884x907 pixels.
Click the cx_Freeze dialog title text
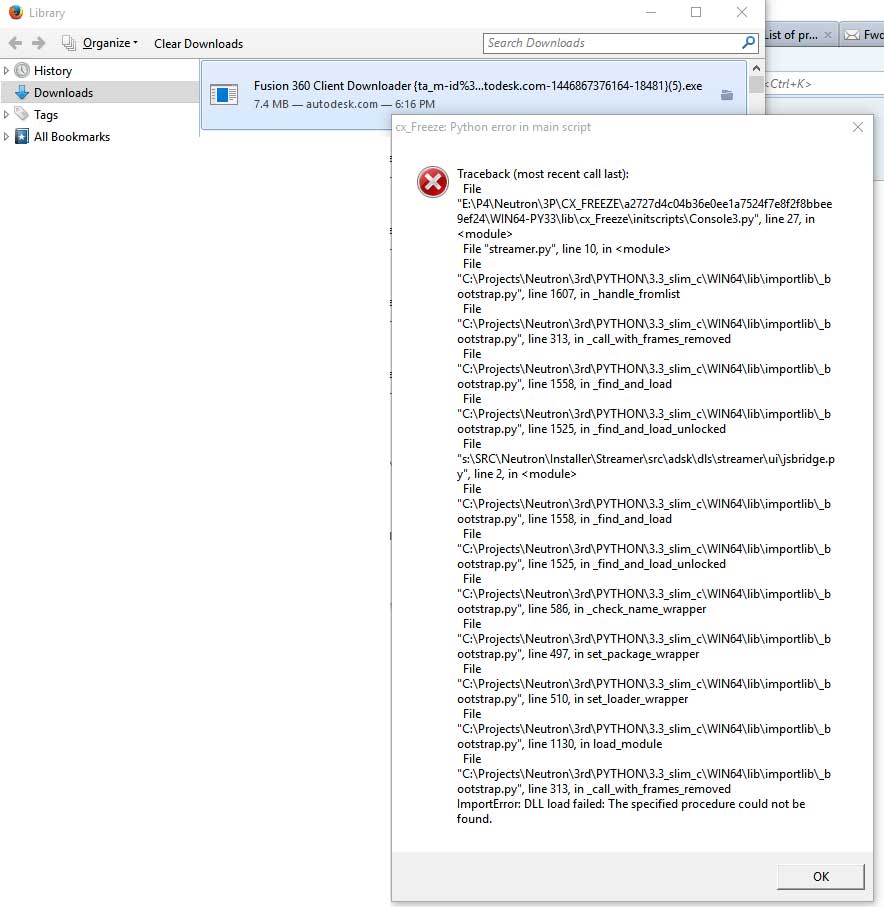pos(493,127)
